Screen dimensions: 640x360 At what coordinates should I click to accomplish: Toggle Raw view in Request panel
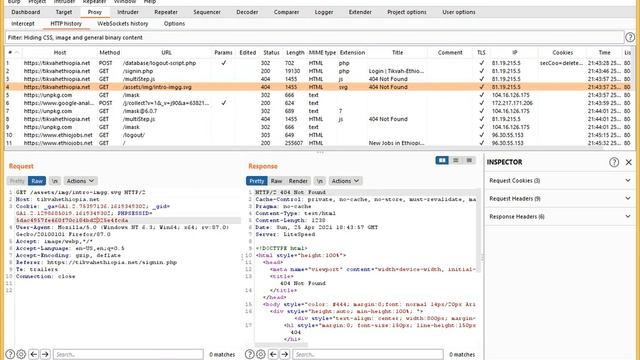37,181
